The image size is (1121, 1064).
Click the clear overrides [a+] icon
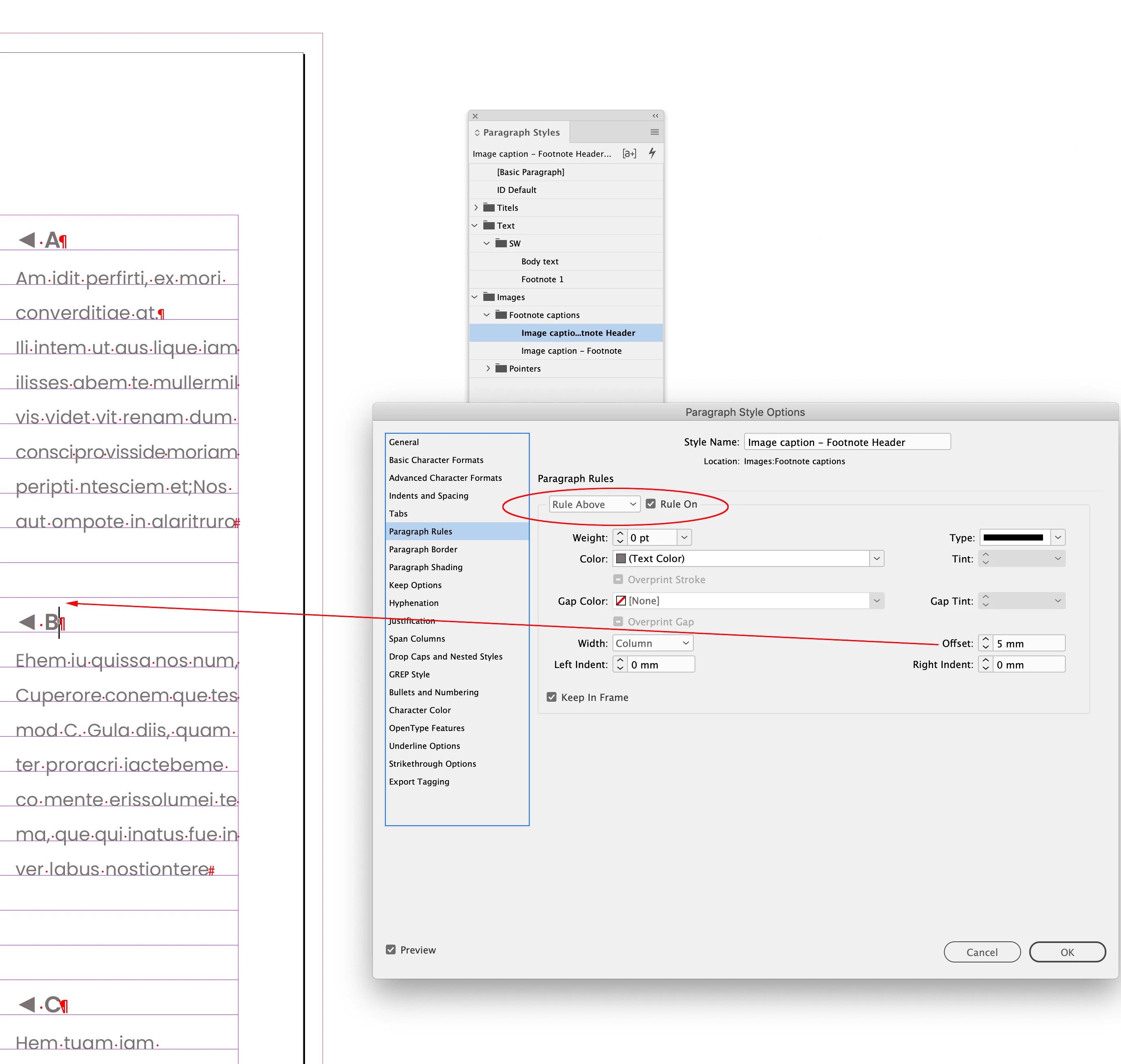[x=629, y=153]
